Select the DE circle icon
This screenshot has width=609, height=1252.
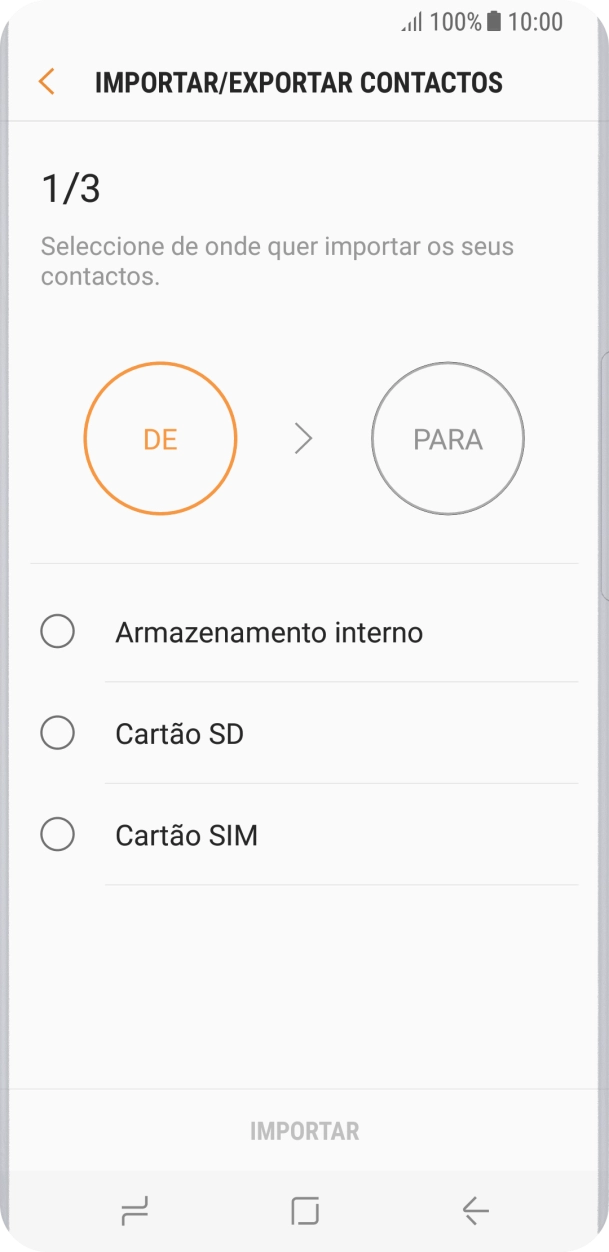point(160,438)
